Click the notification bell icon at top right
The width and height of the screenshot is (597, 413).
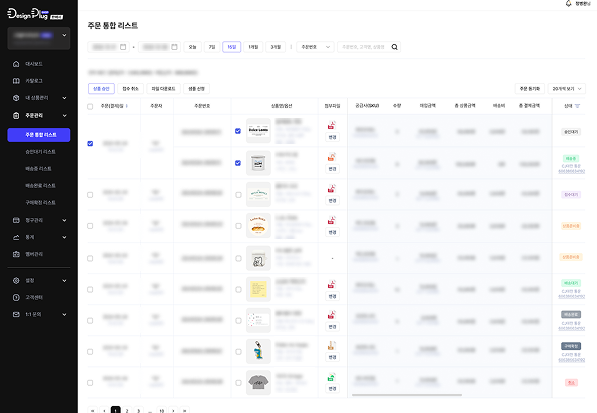[568, 3]
